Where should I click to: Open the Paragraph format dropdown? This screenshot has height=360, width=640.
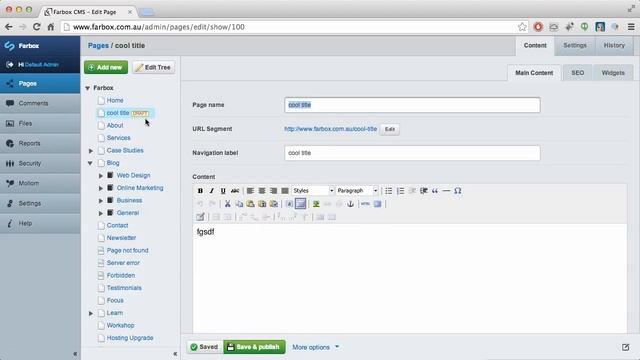click(x=357, y=191)
